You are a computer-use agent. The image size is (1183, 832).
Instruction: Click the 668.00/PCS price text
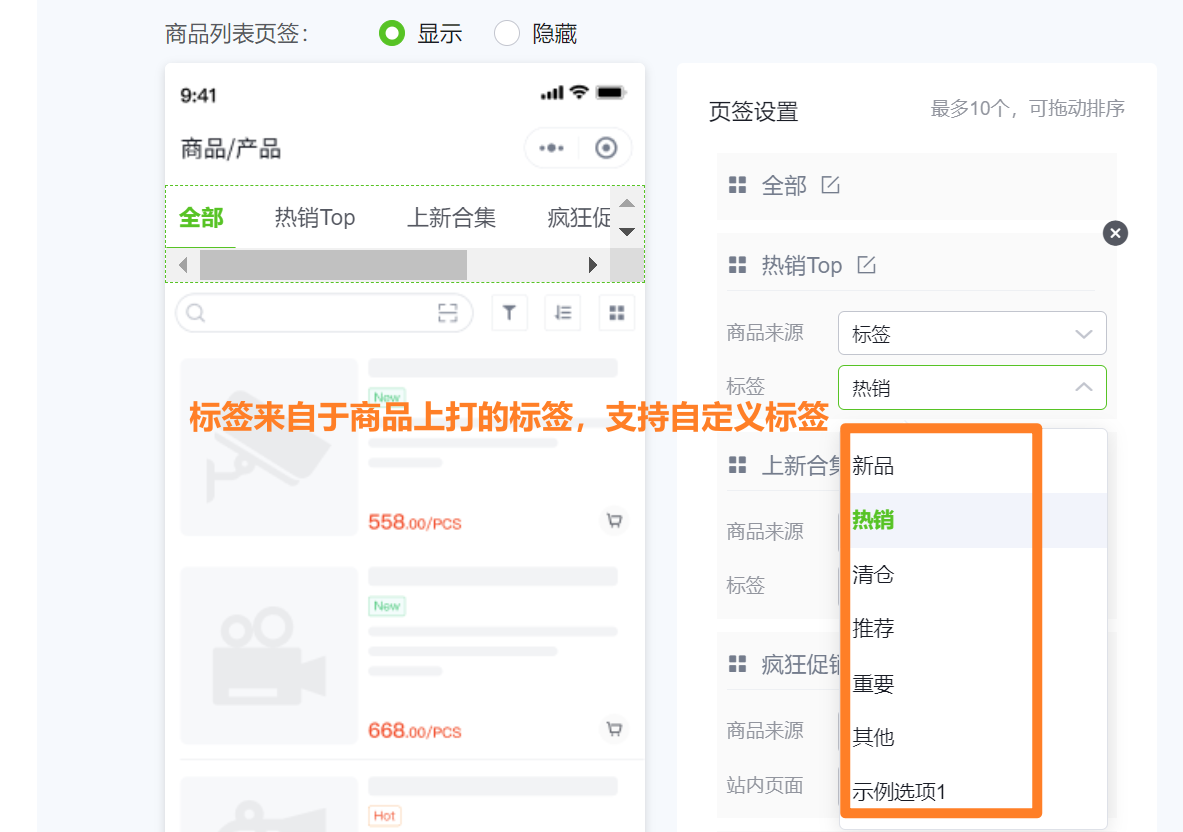tap(414, 730)
